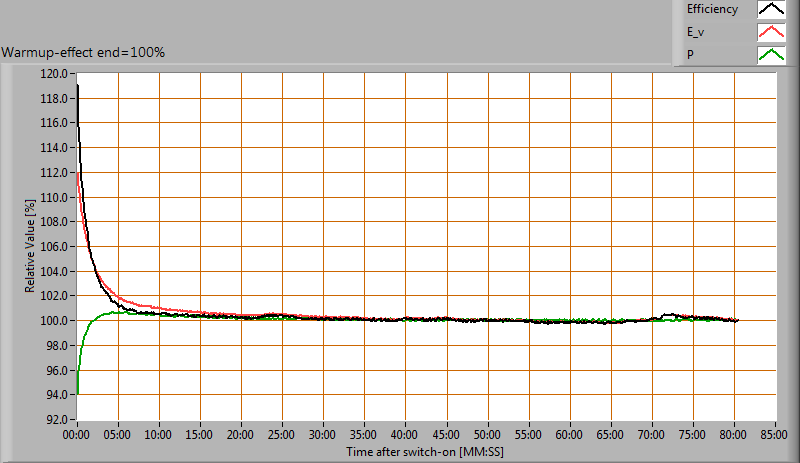Screen dimensions: 800x463
Task: Click the black Efficiency plot icon in legend
Action: [770, 10]
